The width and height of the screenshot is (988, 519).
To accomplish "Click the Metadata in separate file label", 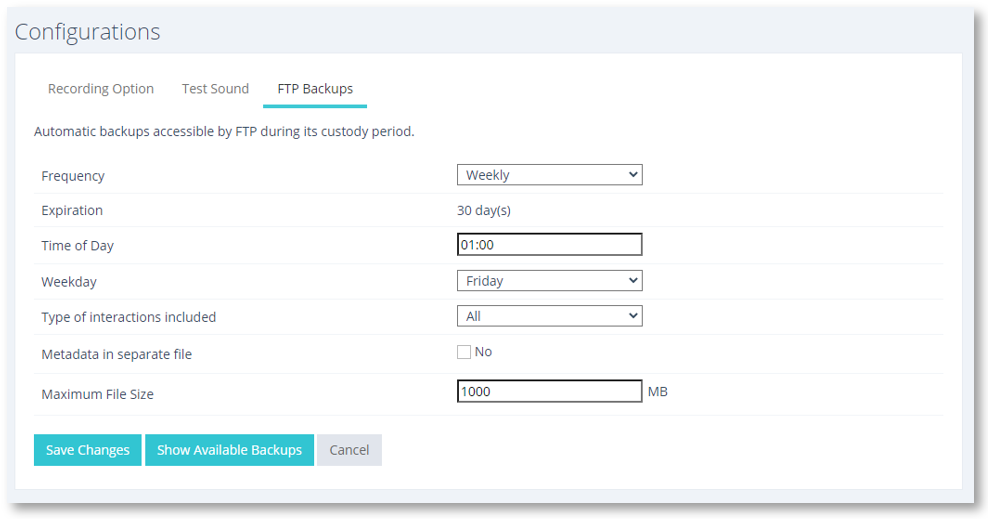I will click(117, 354).
